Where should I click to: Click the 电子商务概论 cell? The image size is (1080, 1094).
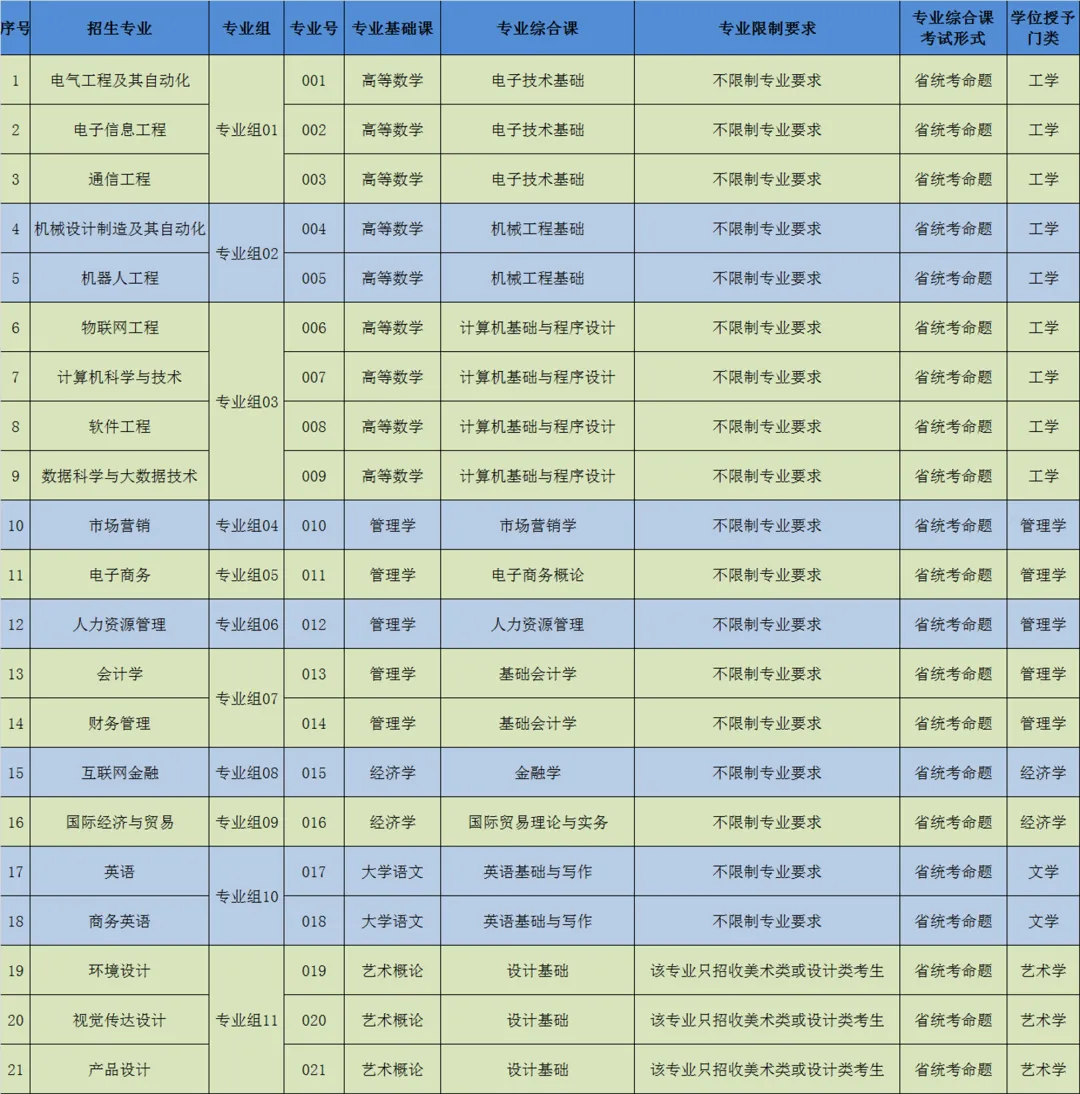click(x=537, y=575)
